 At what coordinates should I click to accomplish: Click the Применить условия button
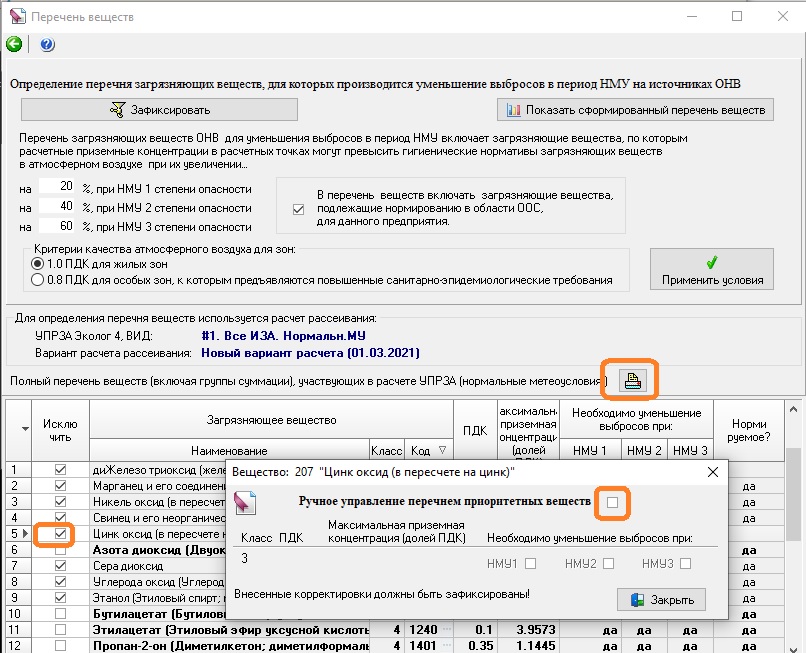click(x=712, y=270)
